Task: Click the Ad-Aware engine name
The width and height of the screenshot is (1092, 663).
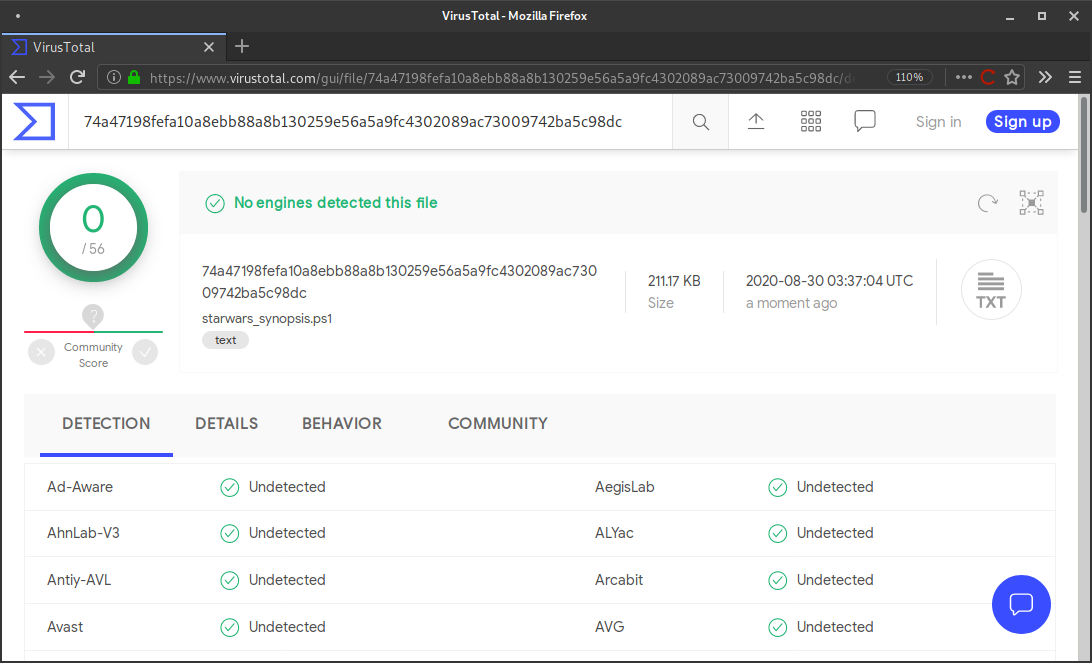Action: [79, 487]
